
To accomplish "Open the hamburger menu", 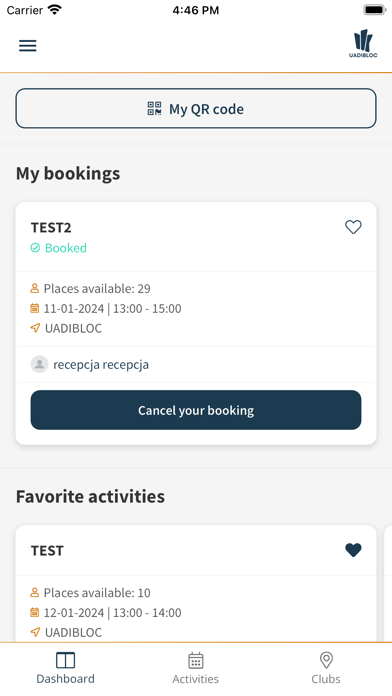I will click(x=28, y=46).
